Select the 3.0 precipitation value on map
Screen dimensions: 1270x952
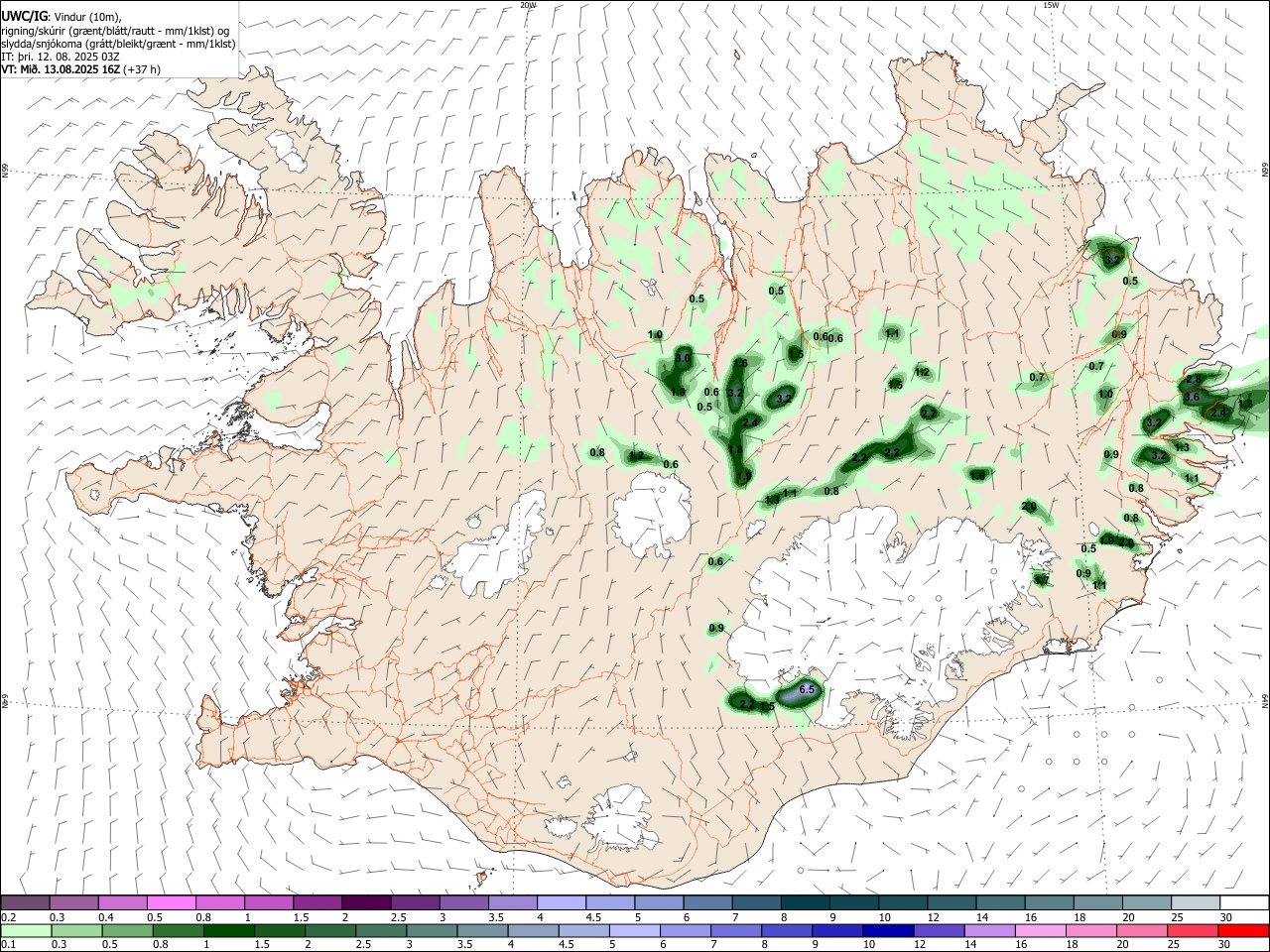pyautogui.click(x=683, y=358)
